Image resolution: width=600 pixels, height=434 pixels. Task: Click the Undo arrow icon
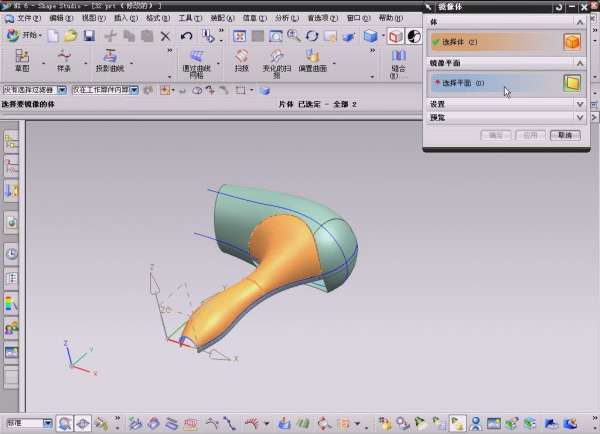tap(186, 36)
